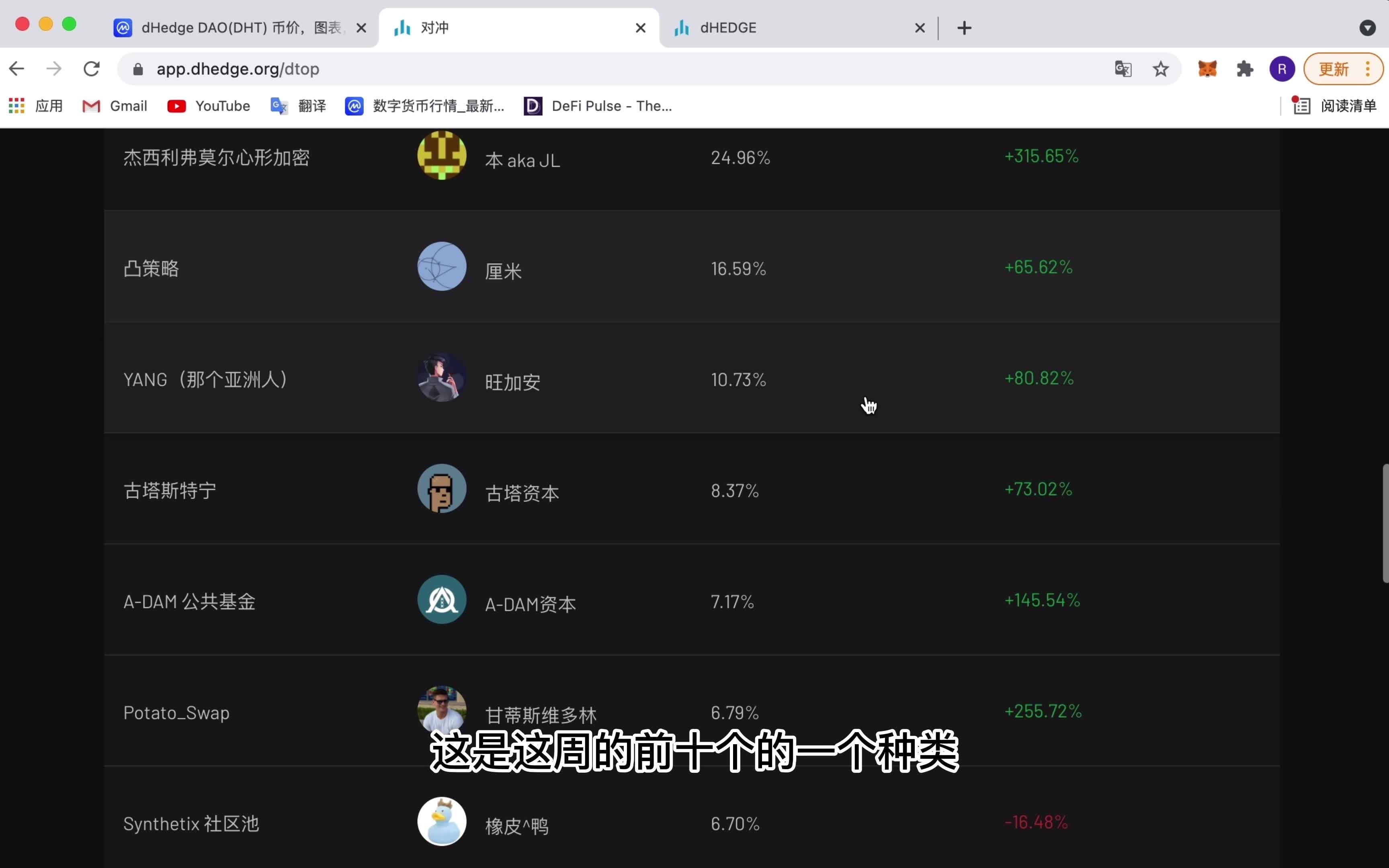
Task: Click the dHEDGE tab icon
Action: click(x=683, y=27)
